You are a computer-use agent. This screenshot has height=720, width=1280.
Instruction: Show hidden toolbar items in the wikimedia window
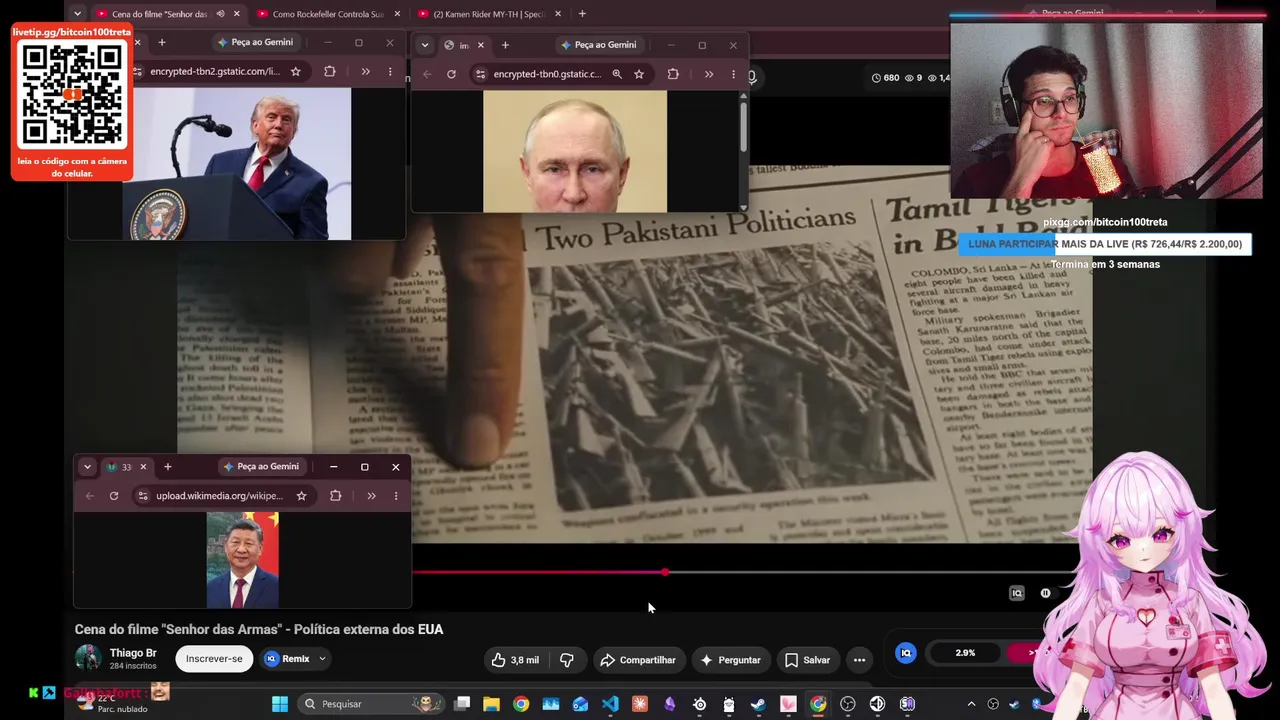click(x=371, y=496)
